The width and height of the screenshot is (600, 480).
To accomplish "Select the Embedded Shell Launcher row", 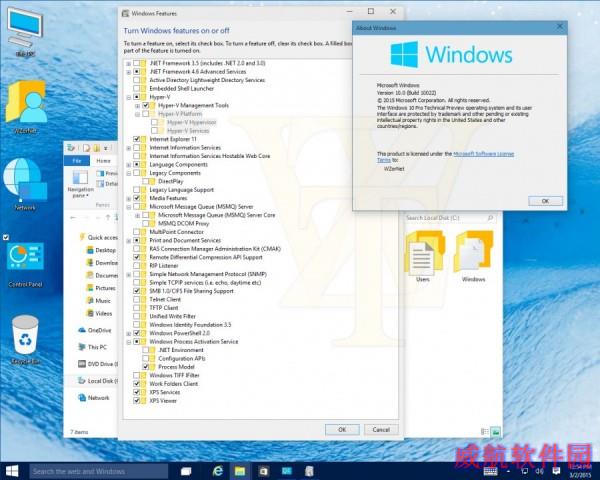I will tap(181, 88).
